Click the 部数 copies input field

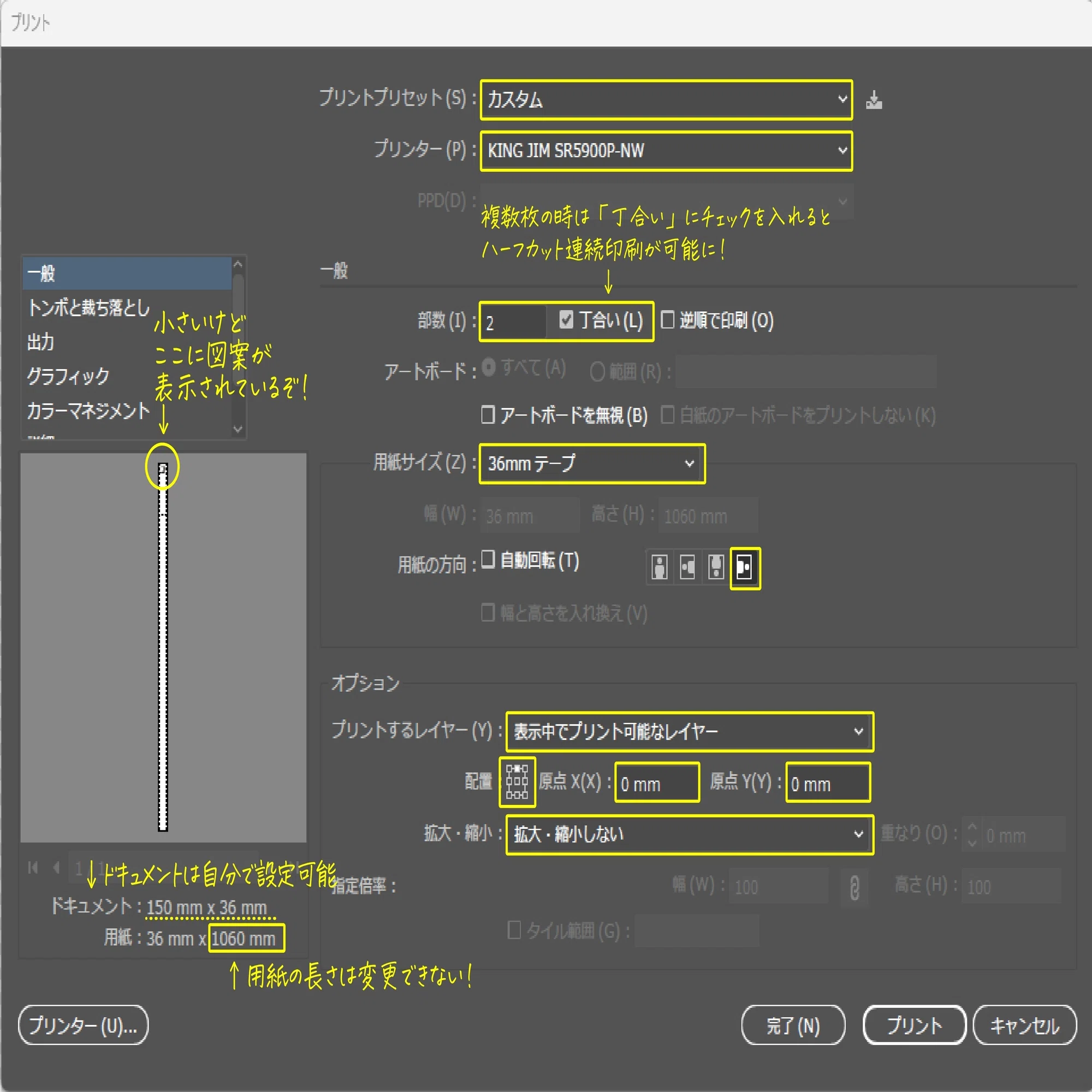pos(513,322)
